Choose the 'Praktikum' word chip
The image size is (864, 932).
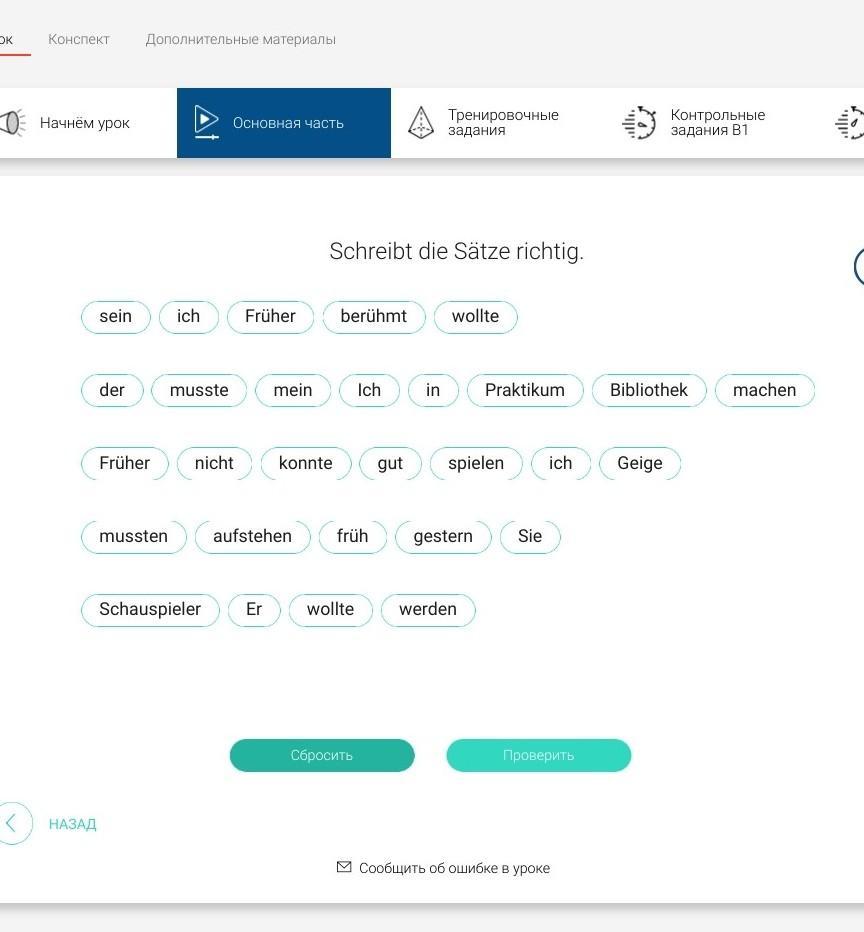tap(525, 391)
